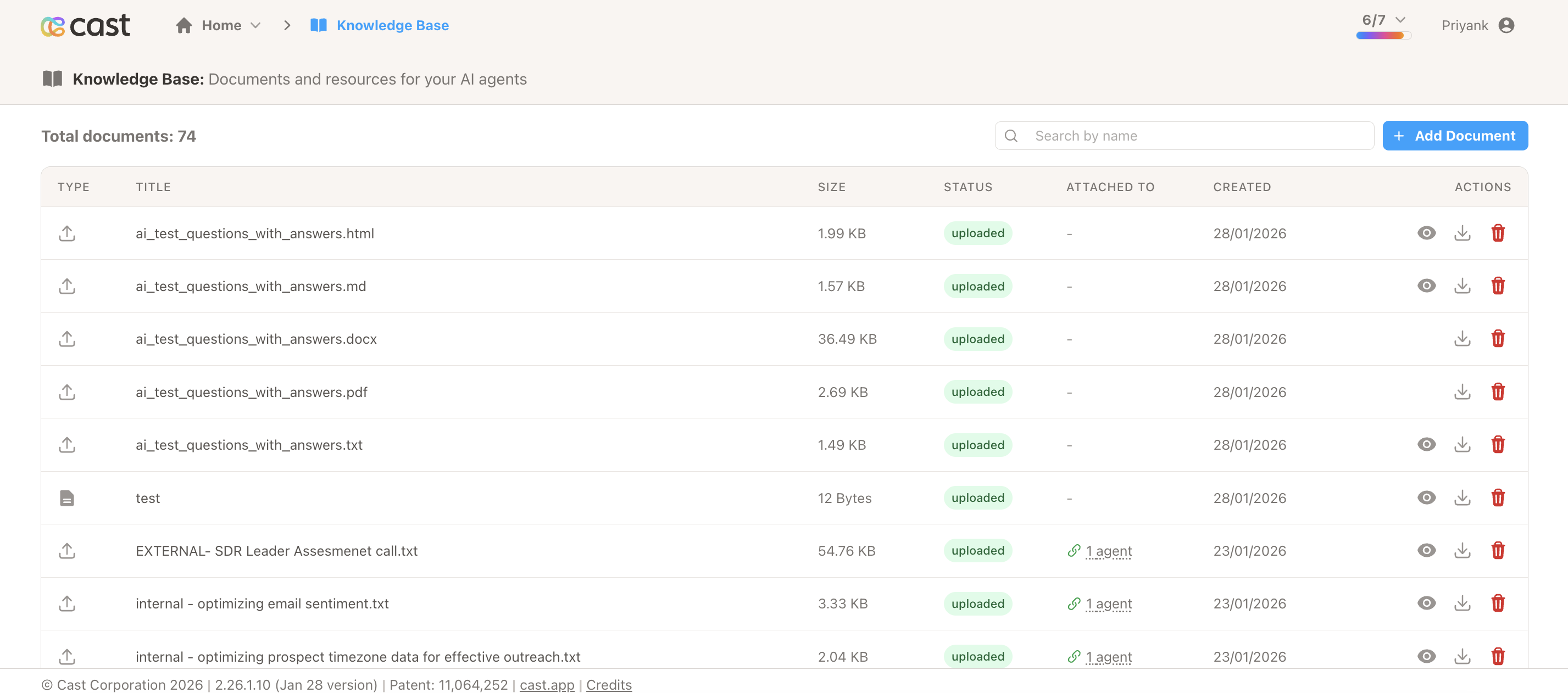1568x693 pixels.
Task: Preview the 'test' document with eye icon
Action: click(x=1426, y=498)
